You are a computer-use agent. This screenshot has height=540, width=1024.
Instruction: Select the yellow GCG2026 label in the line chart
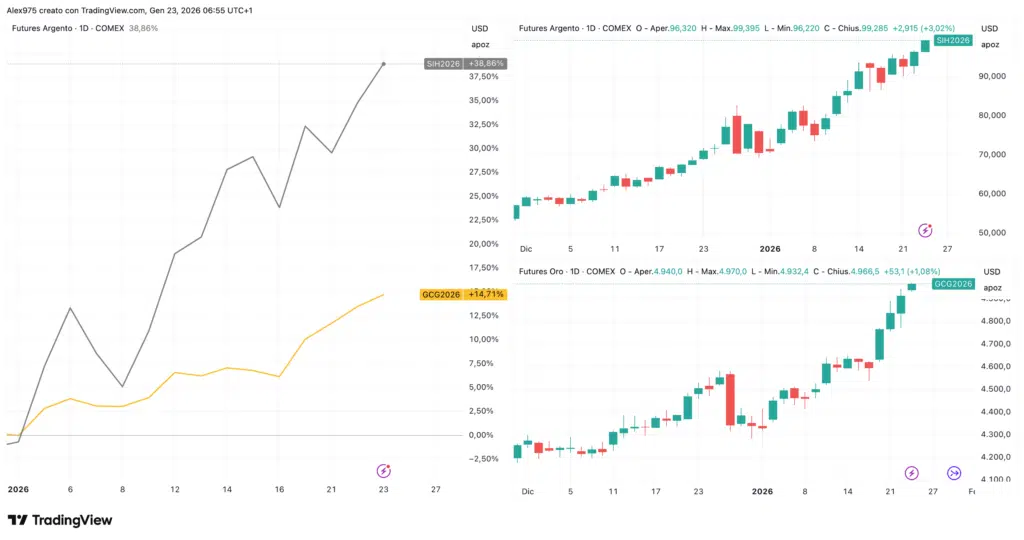point(441,294)
